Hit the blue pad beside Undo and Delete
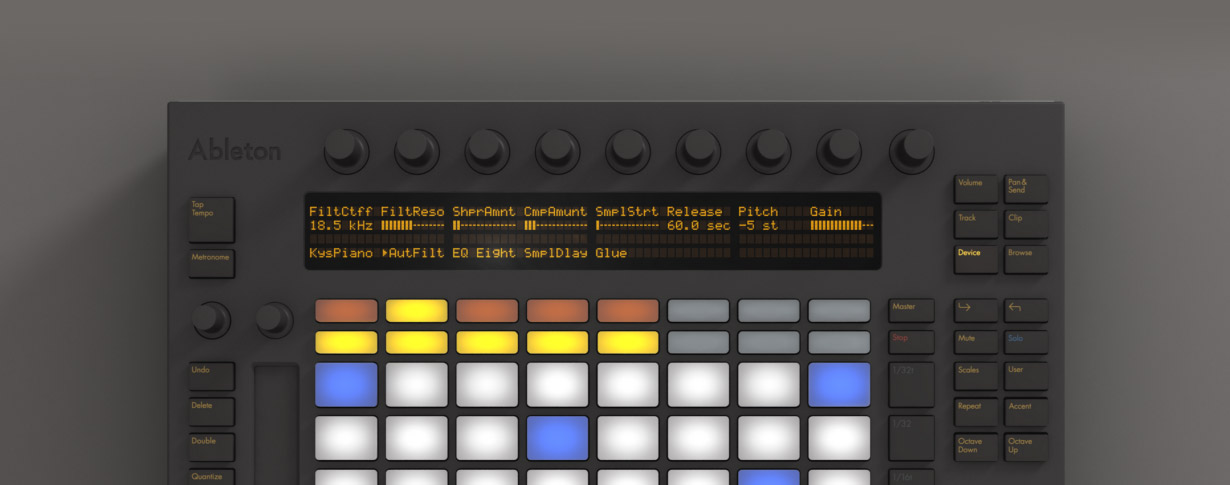The height and width of the screenshot is (485, 1230). click(x=346, y=385)
